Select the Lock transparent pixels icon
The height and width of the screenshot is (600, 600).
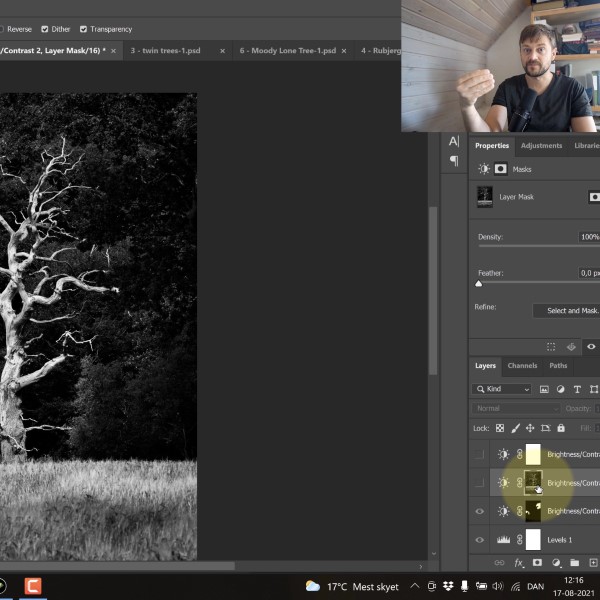pyautogui.click(x=500, y=428)
